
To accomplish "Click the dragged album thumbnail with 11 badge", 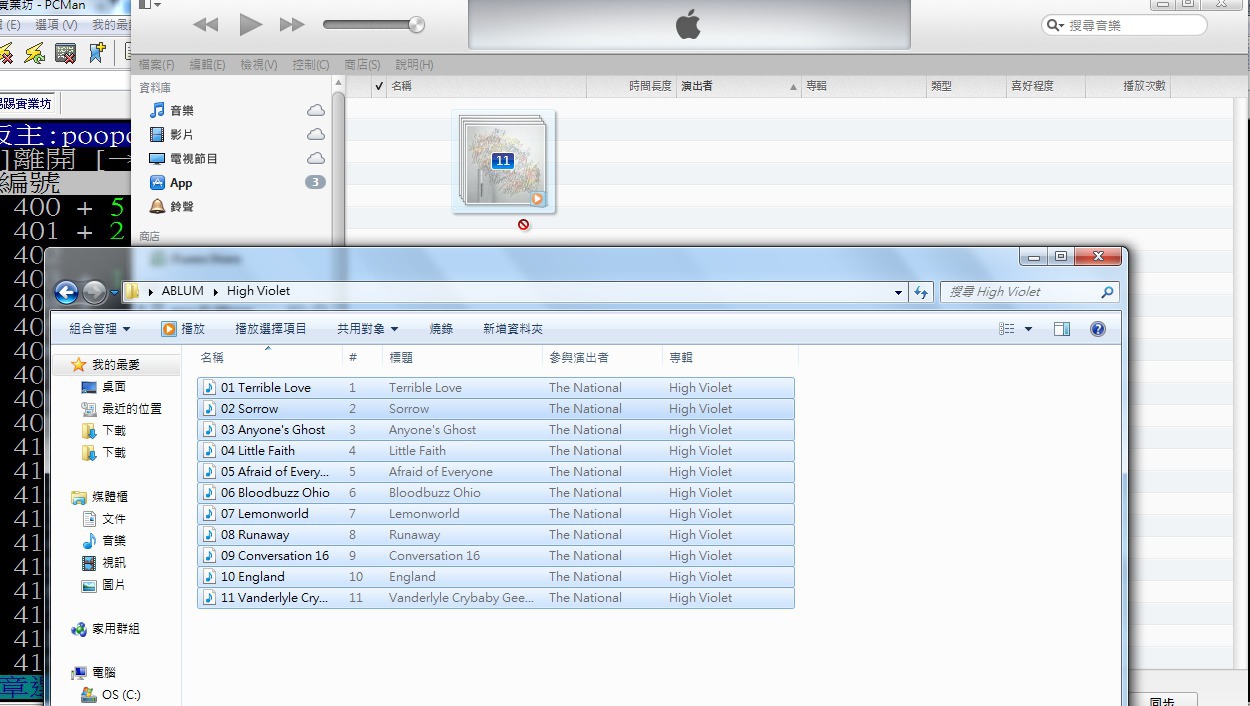I will pyautogui.click(x=503, y=161).
